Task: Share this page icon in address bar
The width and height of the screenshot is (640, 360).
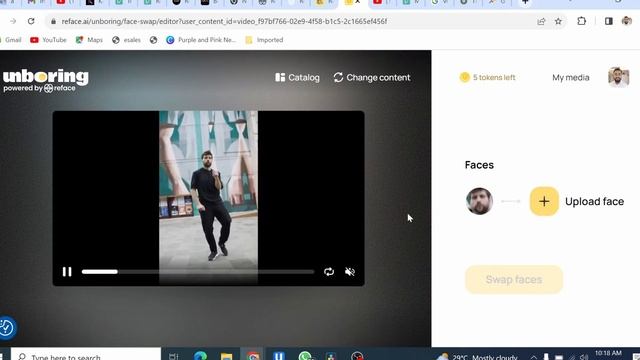Action: coord(541,21)
